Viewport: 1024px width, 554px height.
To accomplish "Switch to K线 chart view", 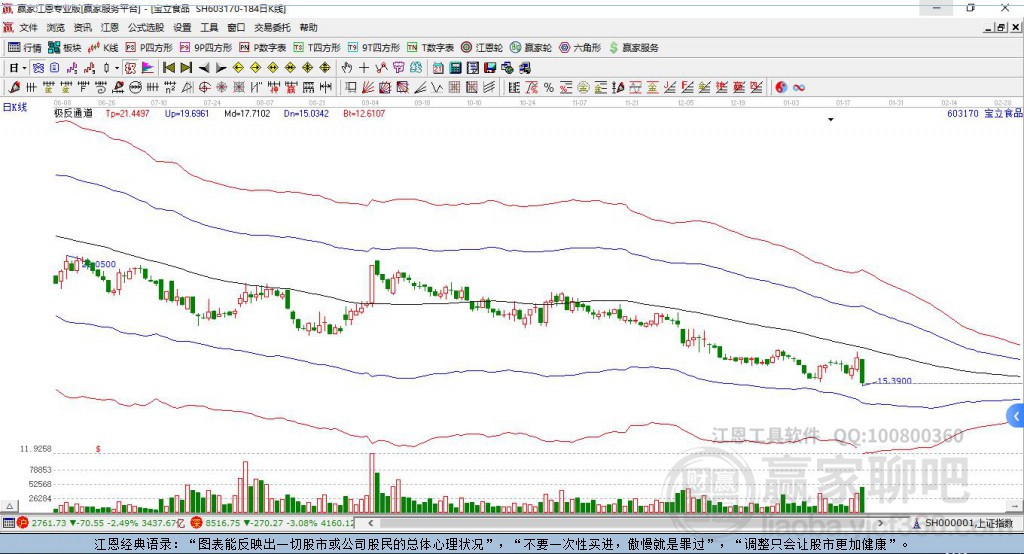I will [x=103, y=48].
